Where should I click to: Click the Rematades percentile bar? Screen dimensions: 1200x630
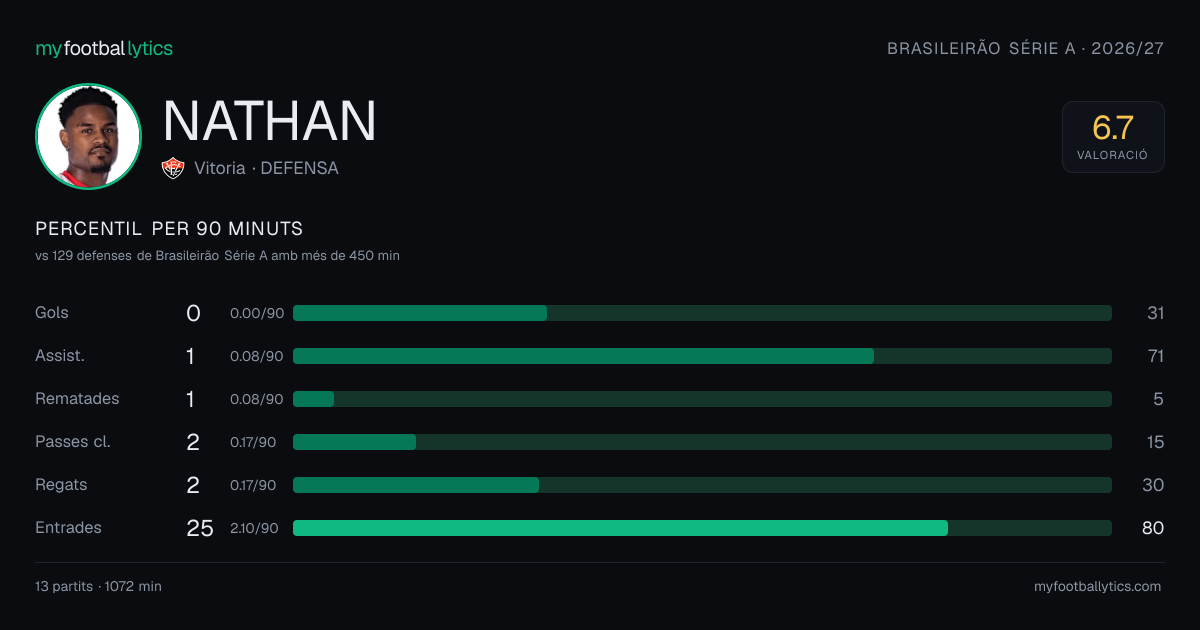pyautogui.click(x=702, y=399)
